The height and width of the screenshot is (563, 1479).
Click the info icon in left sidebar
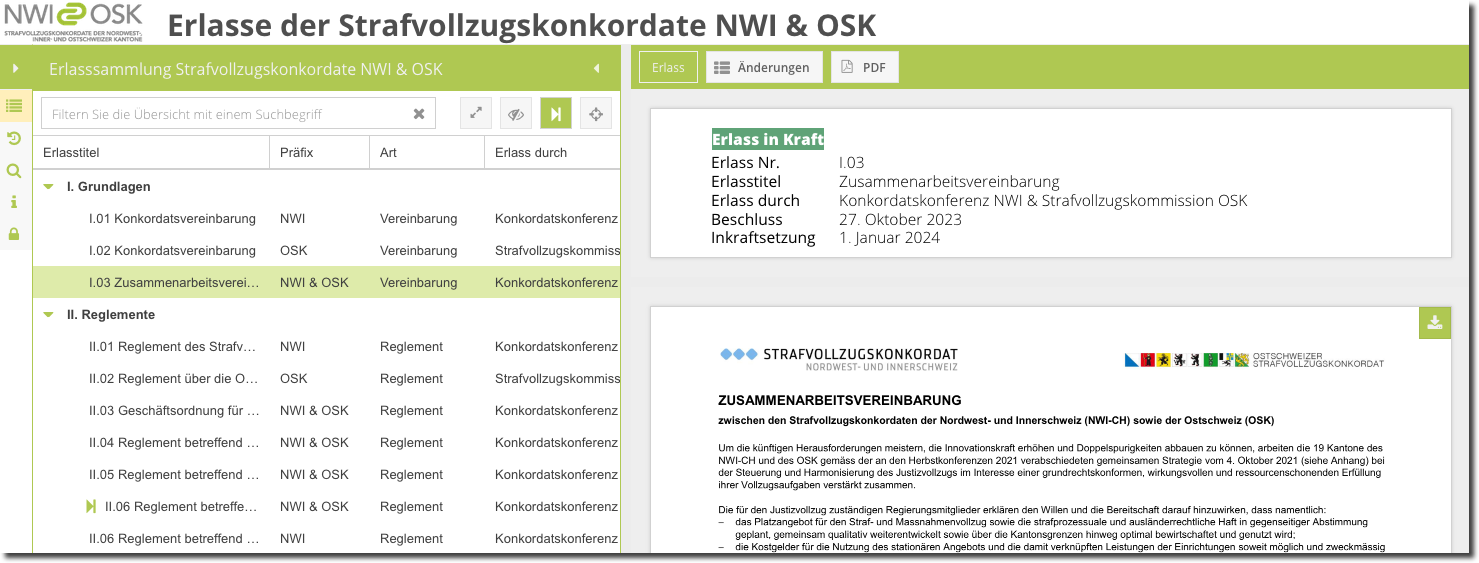point(14,202)
